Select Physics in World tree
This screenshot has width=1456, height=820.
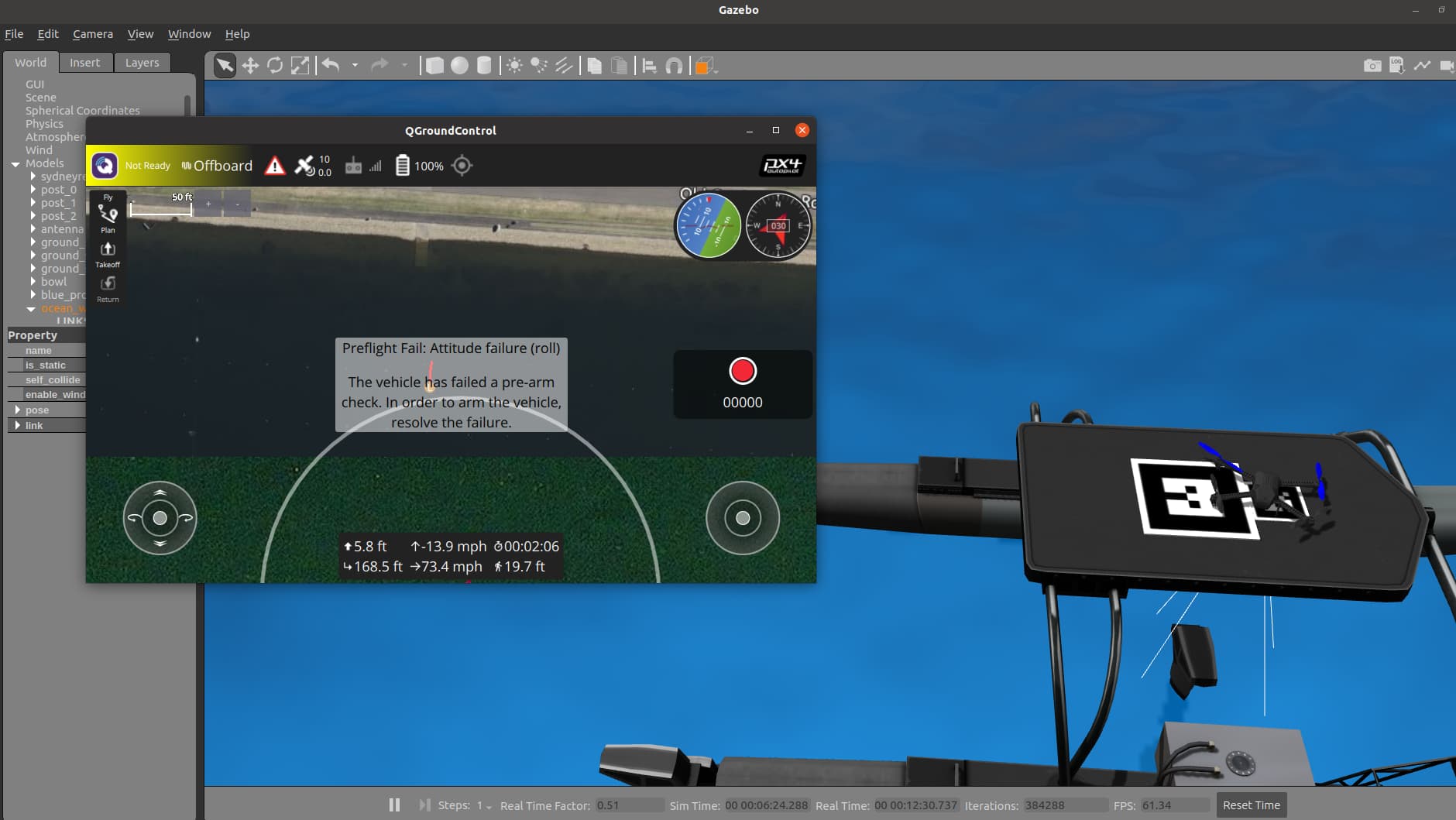coord(44,124)
